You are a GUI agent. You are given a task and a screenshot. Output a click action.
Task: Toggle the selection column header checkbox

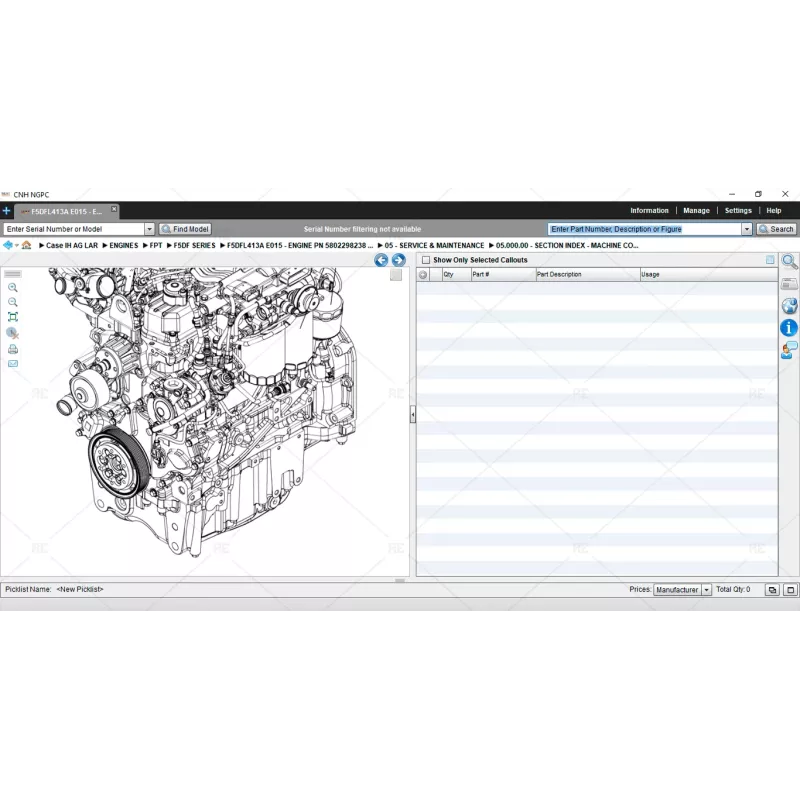pos(423,274)
